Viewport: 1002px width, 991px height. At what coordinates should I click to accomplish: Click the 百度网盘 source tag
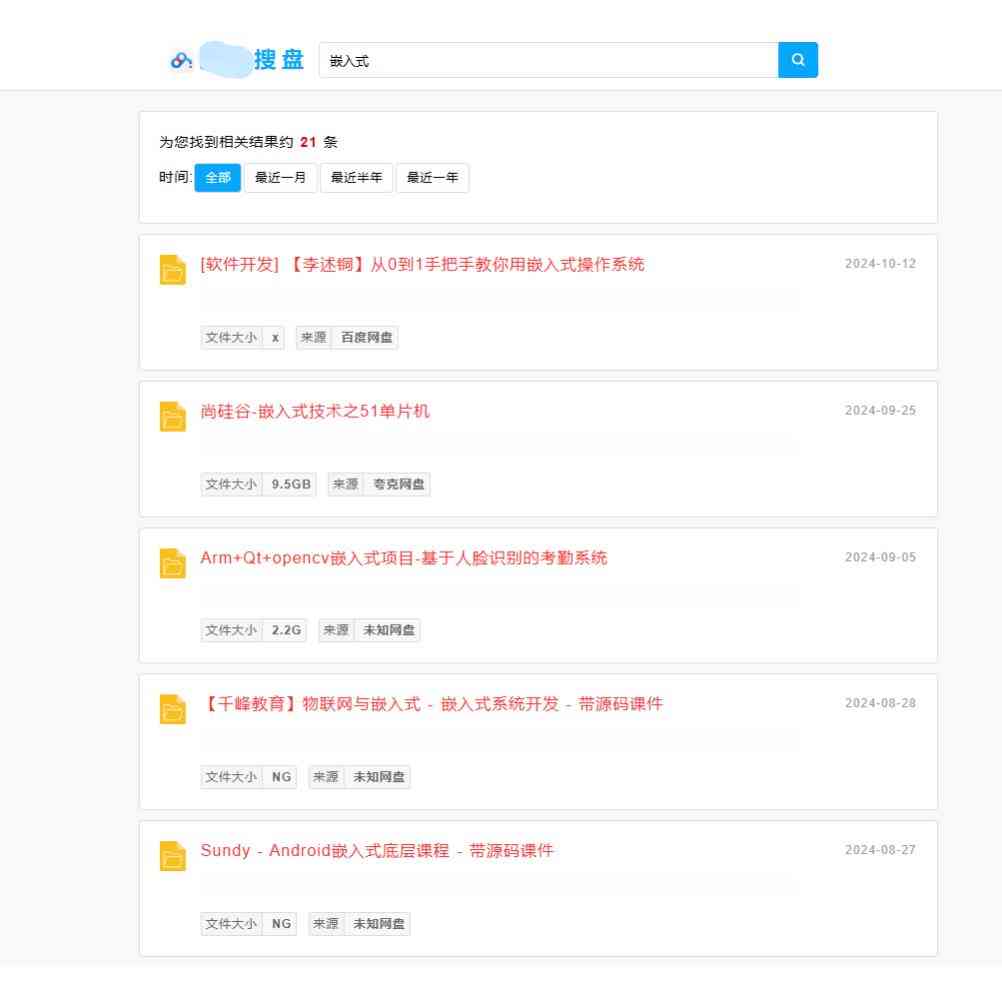pyautogui.click(x=367, y=337)
